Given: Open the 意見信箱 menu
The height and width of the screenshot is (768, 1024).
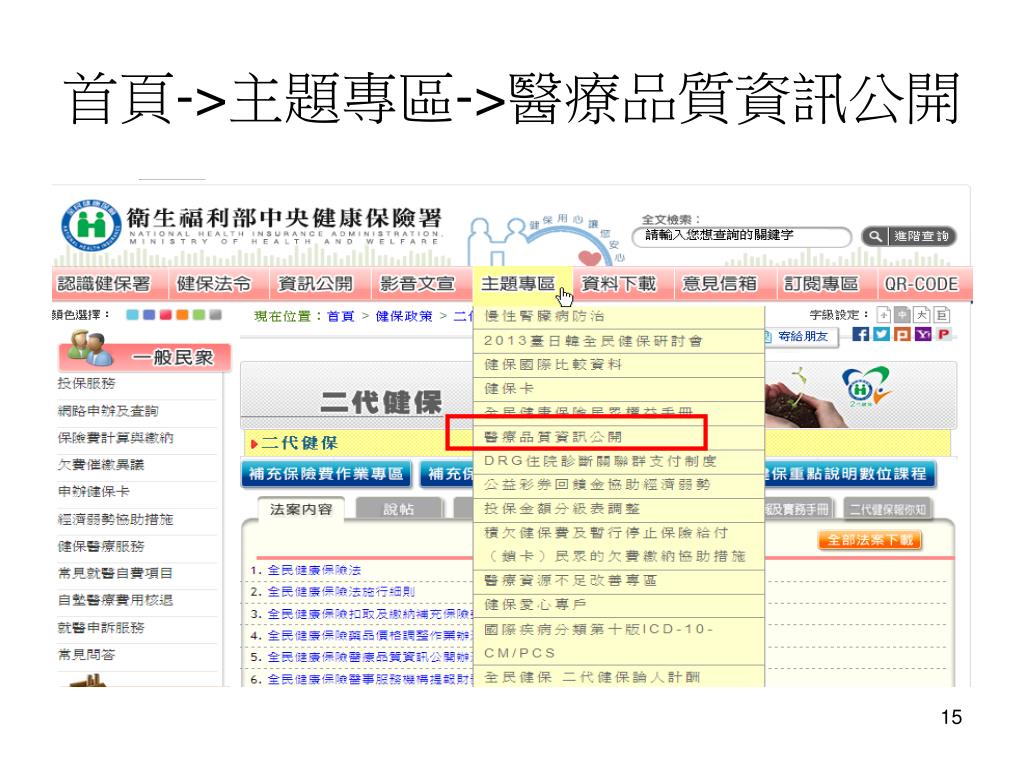Looking at the screenshot, I should point(720,283).
